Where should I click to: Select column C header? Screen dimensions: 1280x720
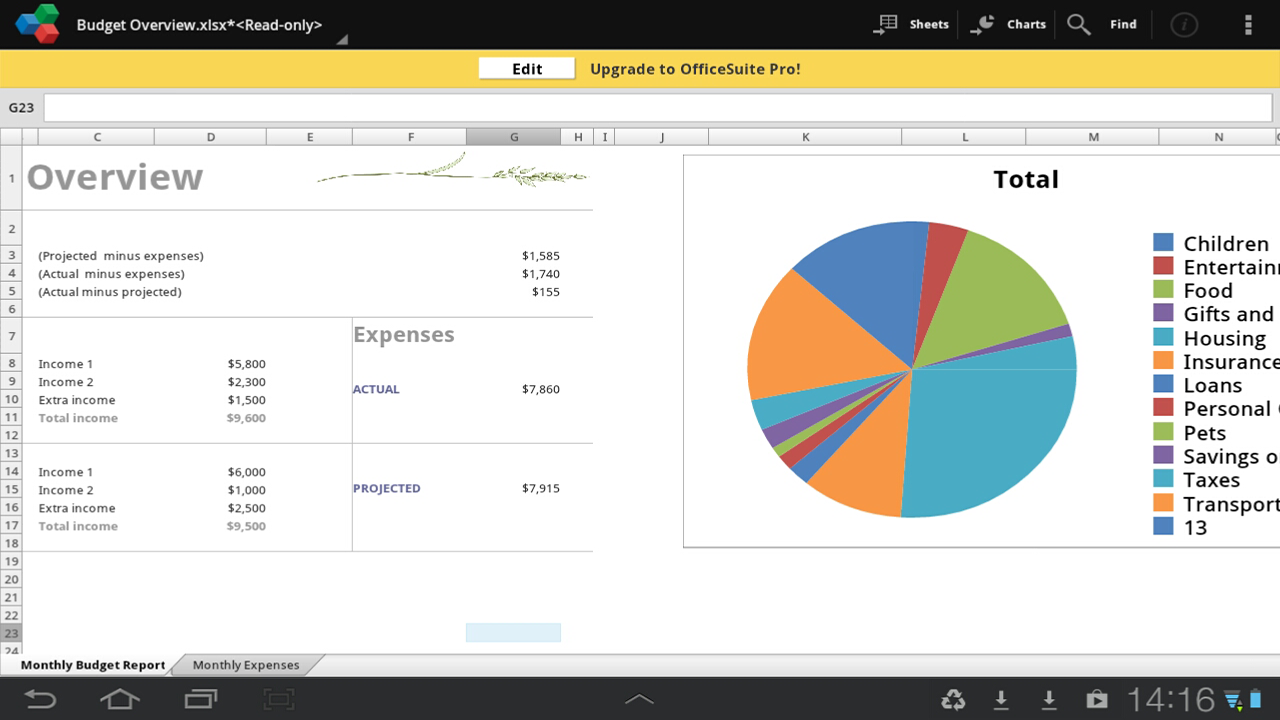click(x=97, y=137)
